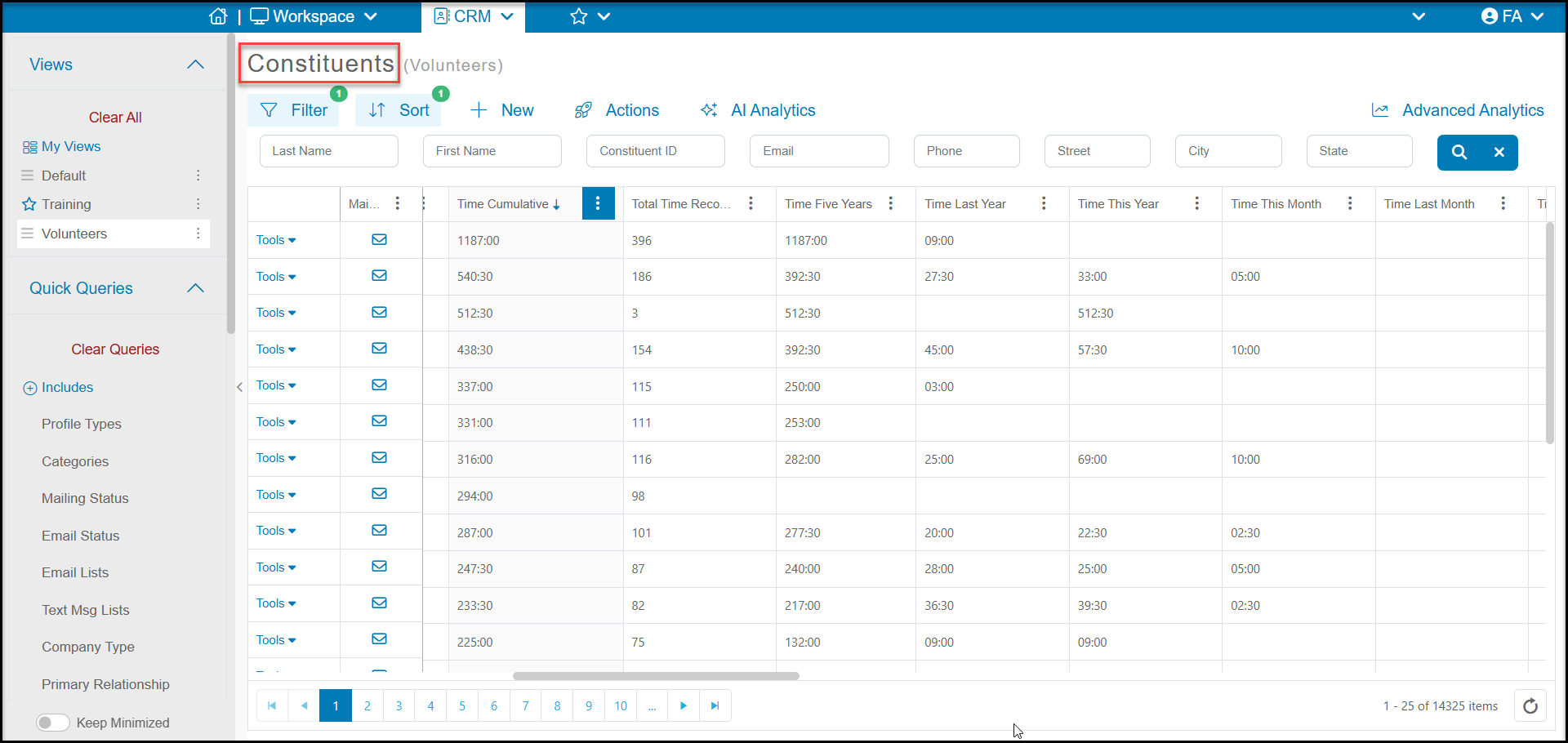Toggle the Keep Minimized switch

(x=52, y=723)
